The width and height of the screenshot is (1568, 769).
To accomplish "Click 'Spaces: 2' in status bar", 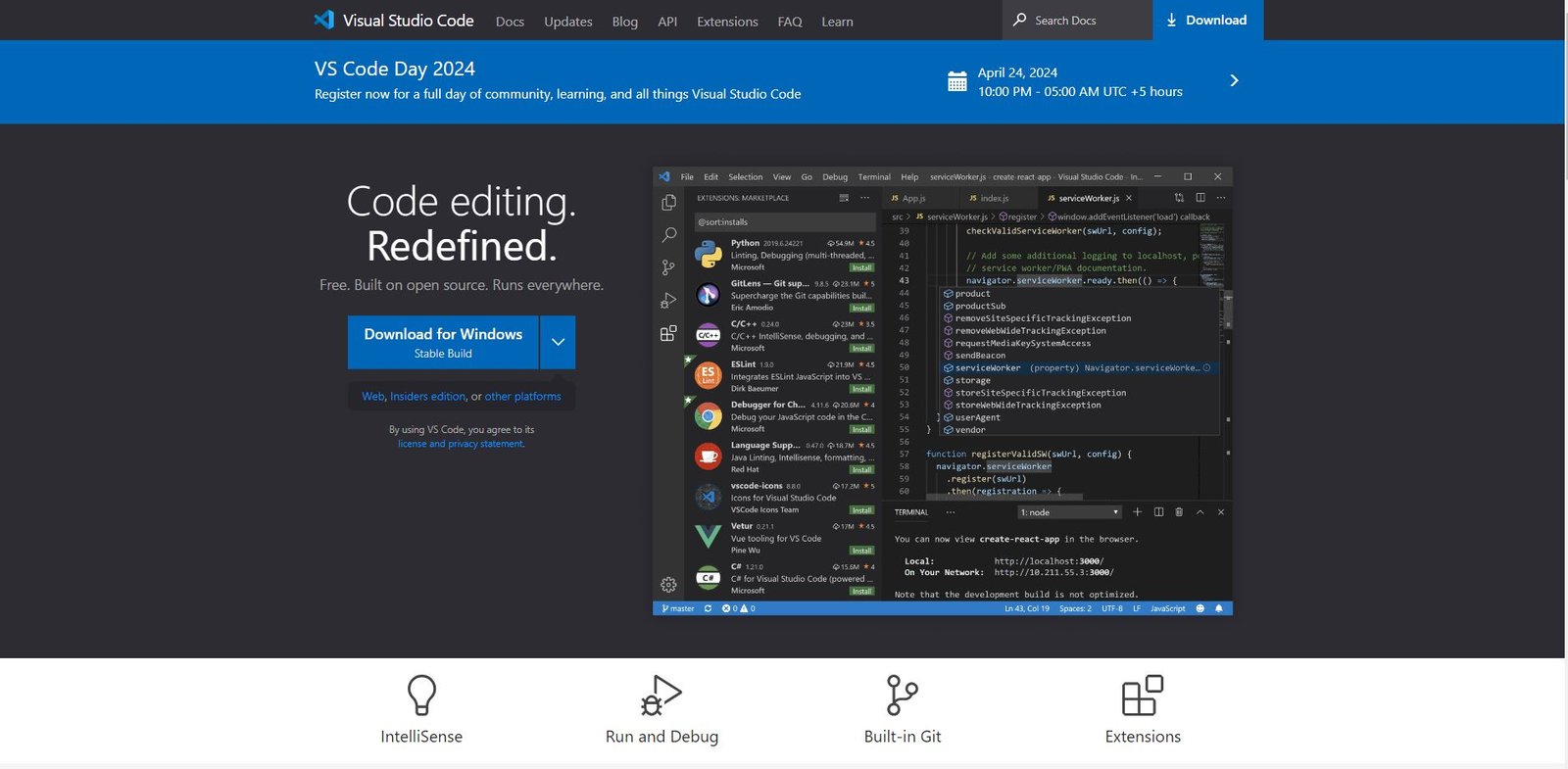I will coord(1075,608).
